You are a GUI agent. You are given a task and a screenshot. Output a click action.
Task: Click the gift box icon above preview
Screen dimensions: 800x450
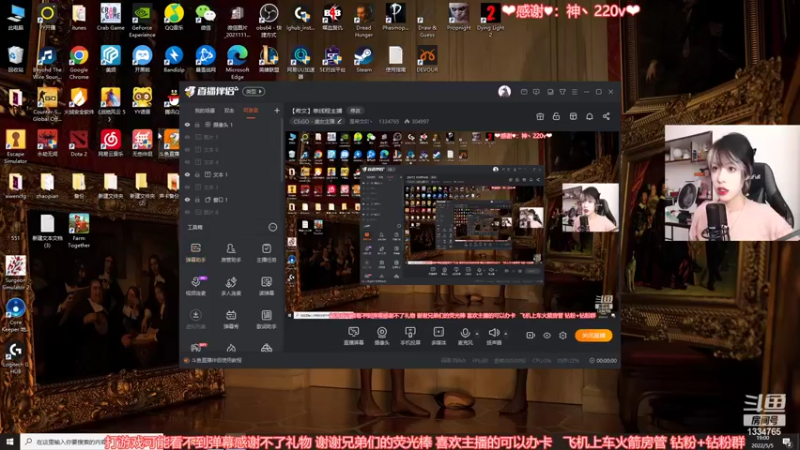pos(540,116)
